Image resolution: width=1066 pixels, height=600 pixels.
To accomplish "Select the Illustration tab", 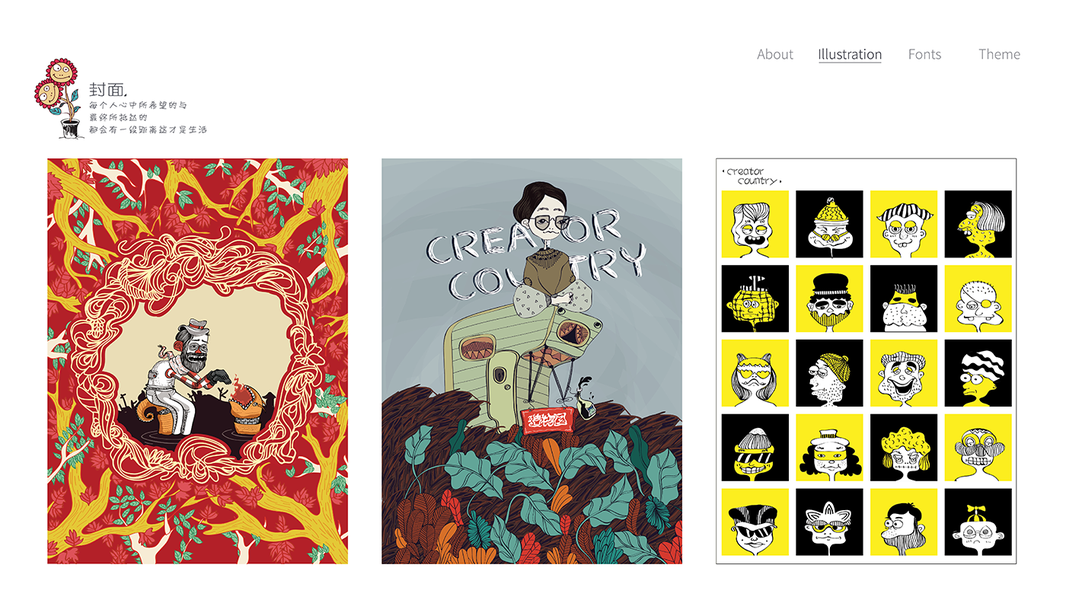I will click(x=850, y=54).
